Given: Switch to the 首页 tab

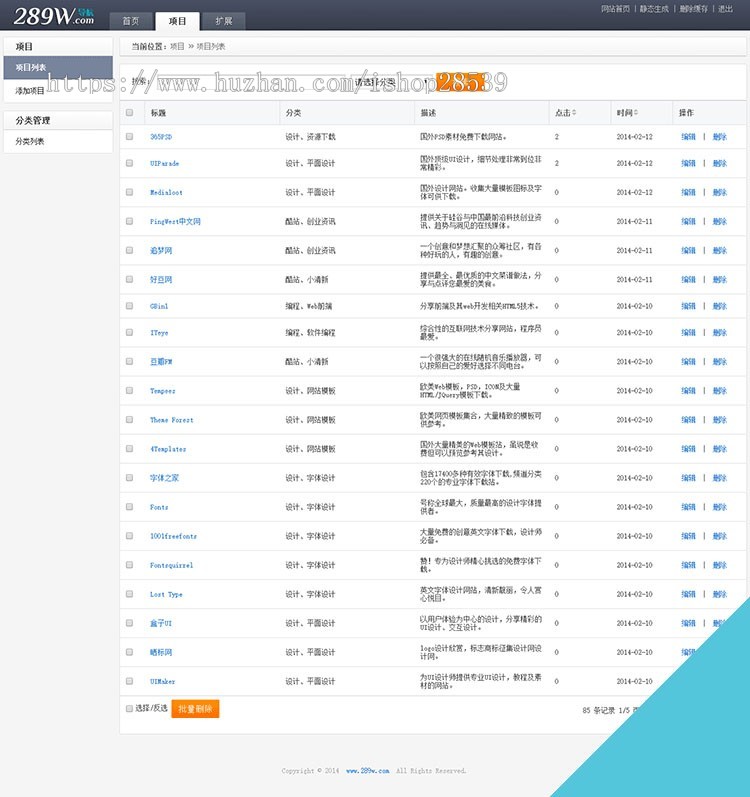Looking at the screenshot, I should pos(131,21).
